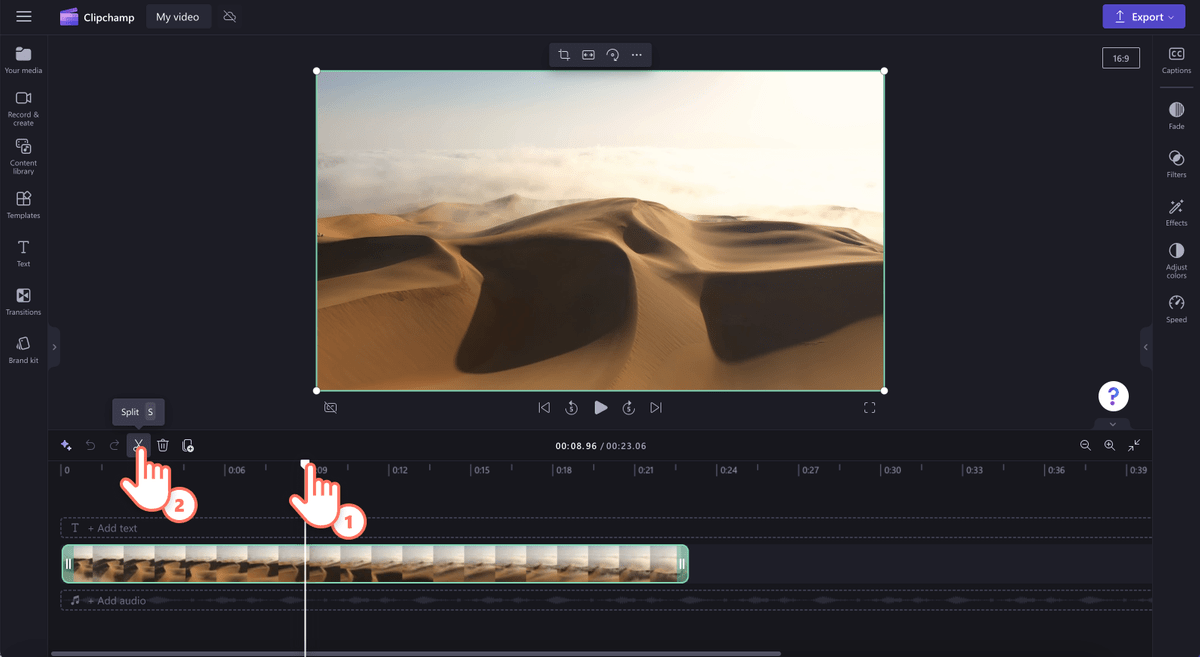Open the Your media panel
The height and width of the screenshot is (657, 1200).
22,60
